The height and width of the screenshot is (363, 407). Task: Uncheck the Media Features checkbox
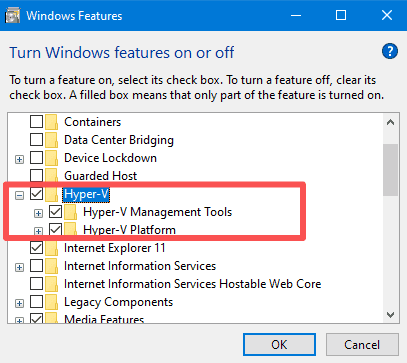coord(36,319)
